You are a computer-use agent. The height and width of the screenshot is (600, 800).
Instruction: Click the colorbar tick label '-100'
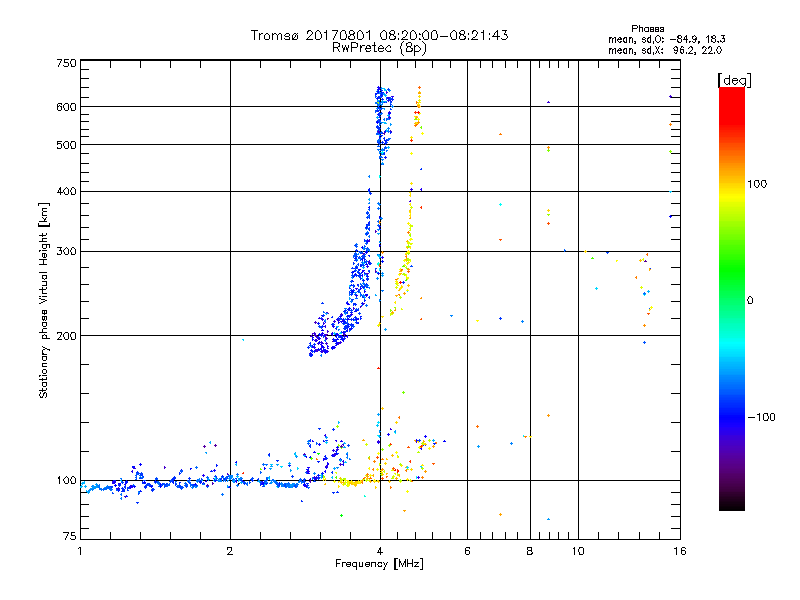(761, 417)
